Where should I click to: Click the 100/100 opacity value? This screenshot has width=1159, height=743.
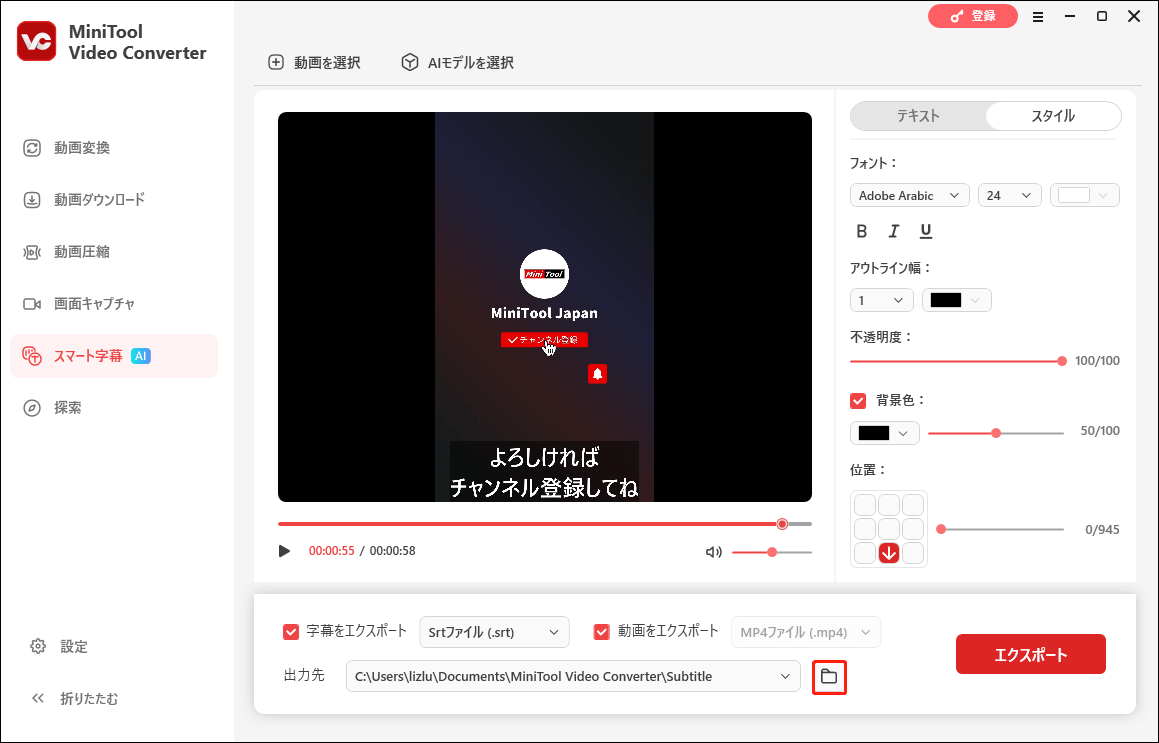pyautogui.click(x=1098, y=362)
